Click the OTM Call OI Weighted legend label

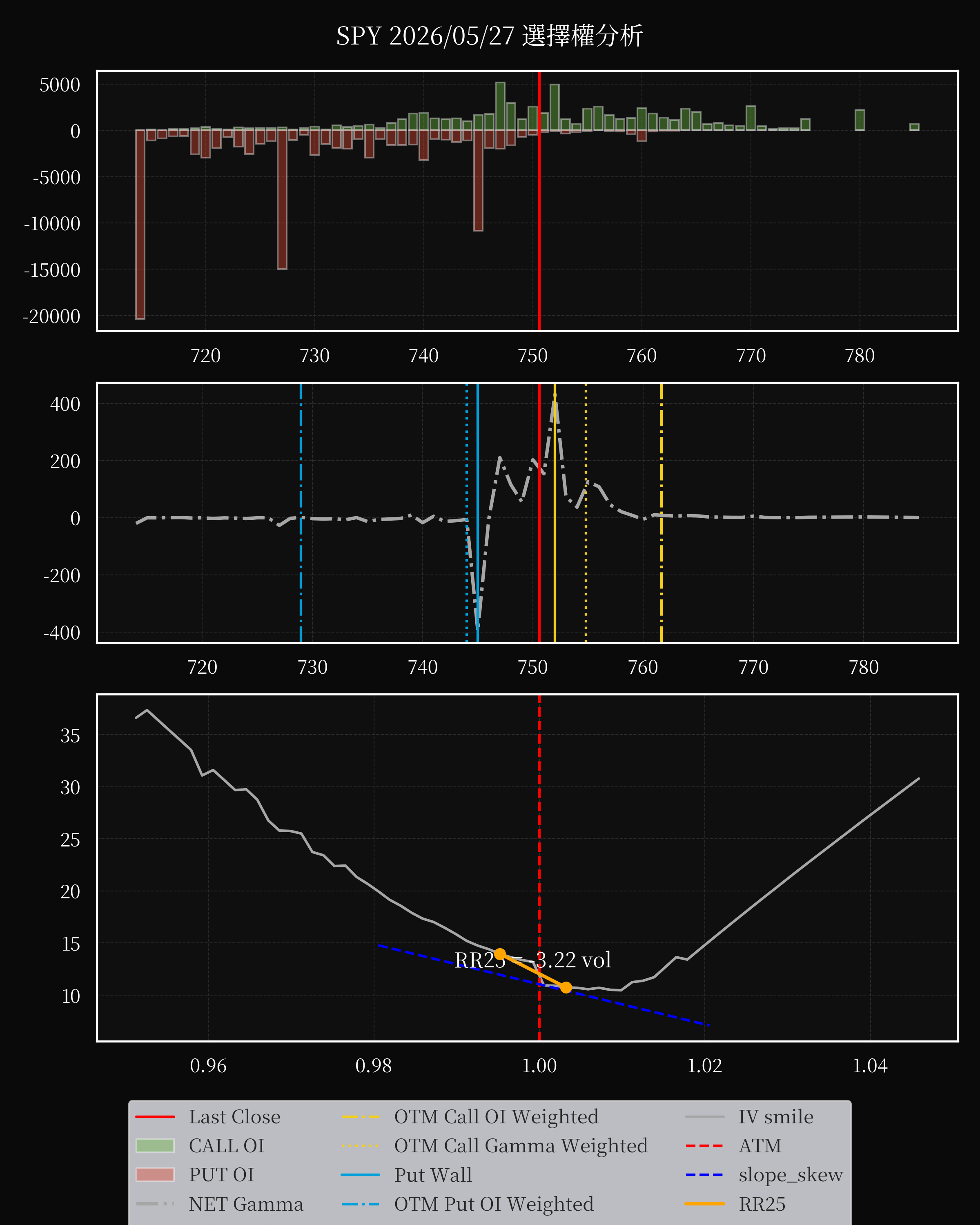[496, 1117]
